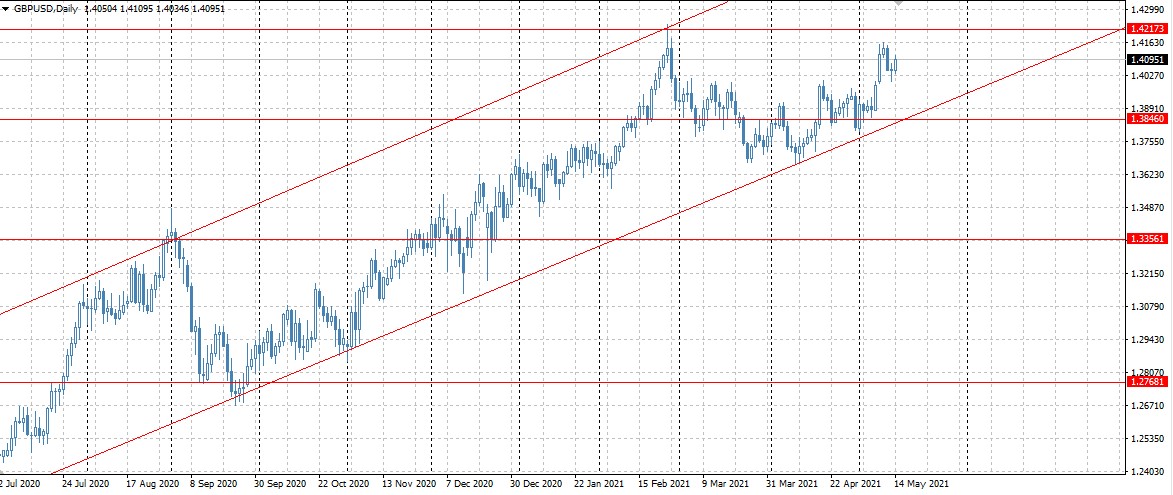Click 1.26710 on the price axis
The width and height of the screenshot is (1173, 495).
(1148, 406)
